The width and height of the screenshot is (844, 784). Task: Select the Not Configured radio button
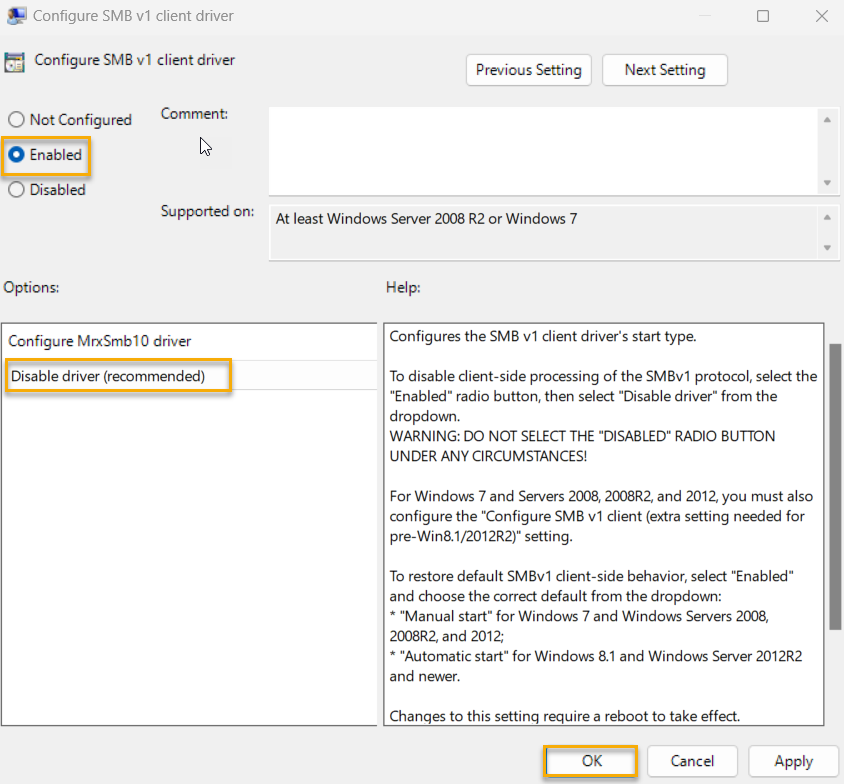tap(16, 119)
